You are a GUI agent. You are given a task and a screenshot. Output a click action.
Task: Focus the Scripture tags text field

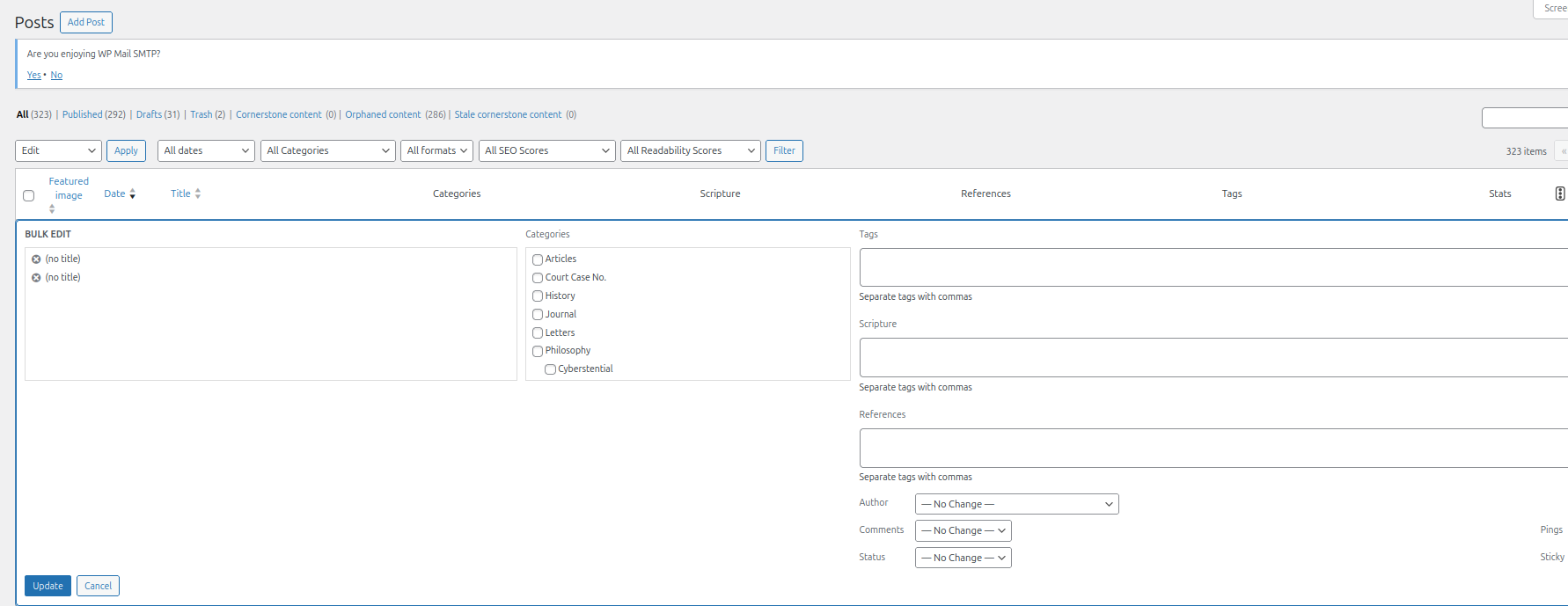click(1213, 358)
